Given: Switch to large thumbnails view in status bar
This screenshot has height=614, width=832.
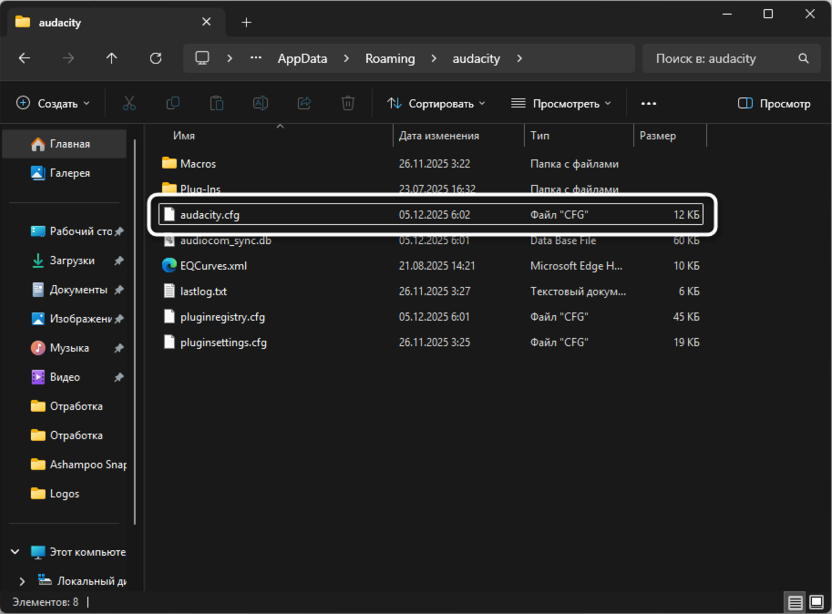Looking at the screenshot, I should (x=815, y=603).
